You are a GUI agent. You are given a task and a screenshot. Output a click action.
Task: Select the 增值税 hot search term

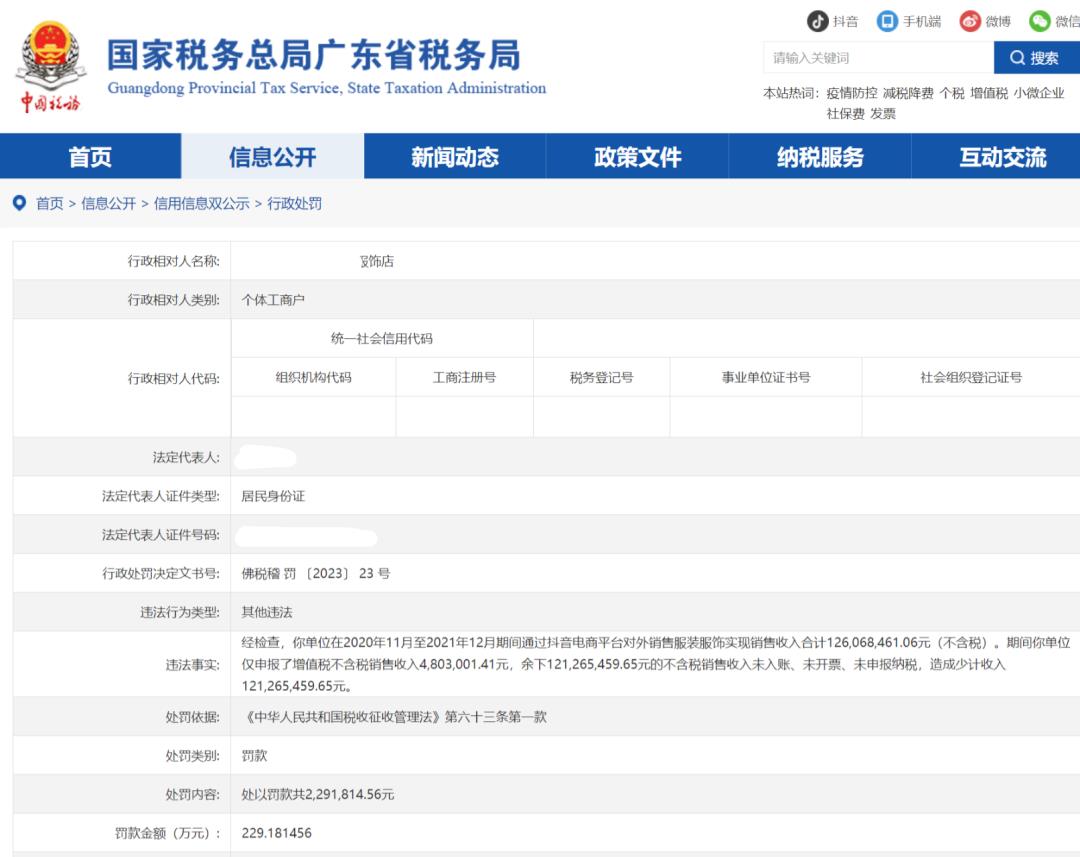(988, 93)
